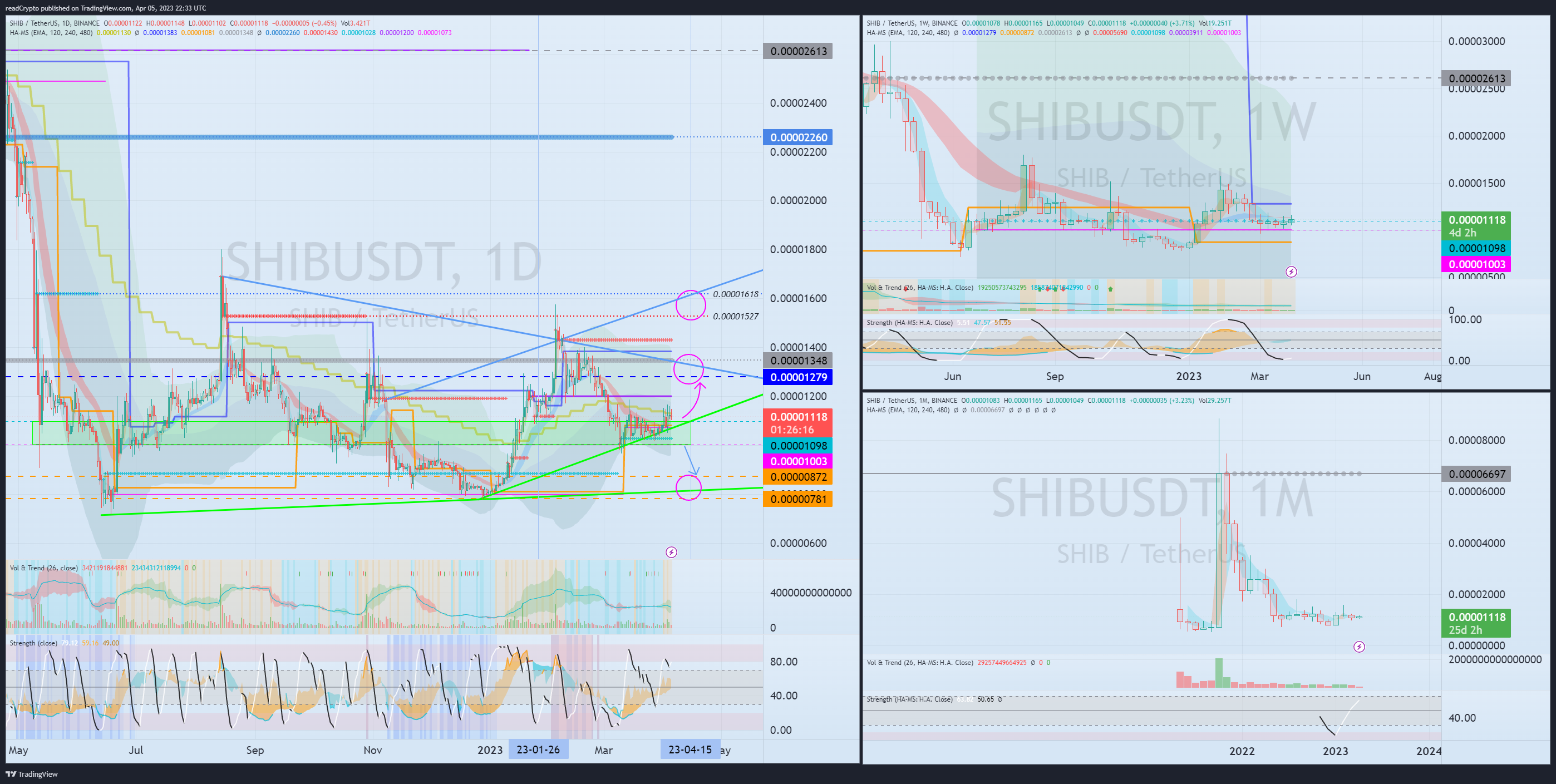Click the TradingView logo at bottom left
This screenshot has height=784, width=1556.
tap(31, 774)
